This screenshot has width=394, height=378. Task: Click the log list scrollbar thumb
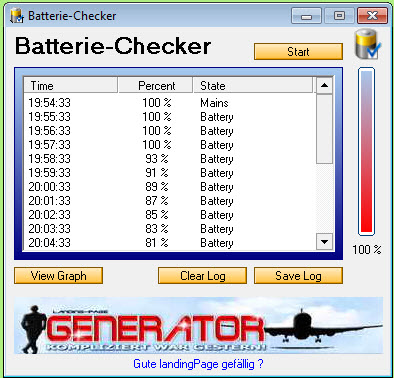(324, 129)
